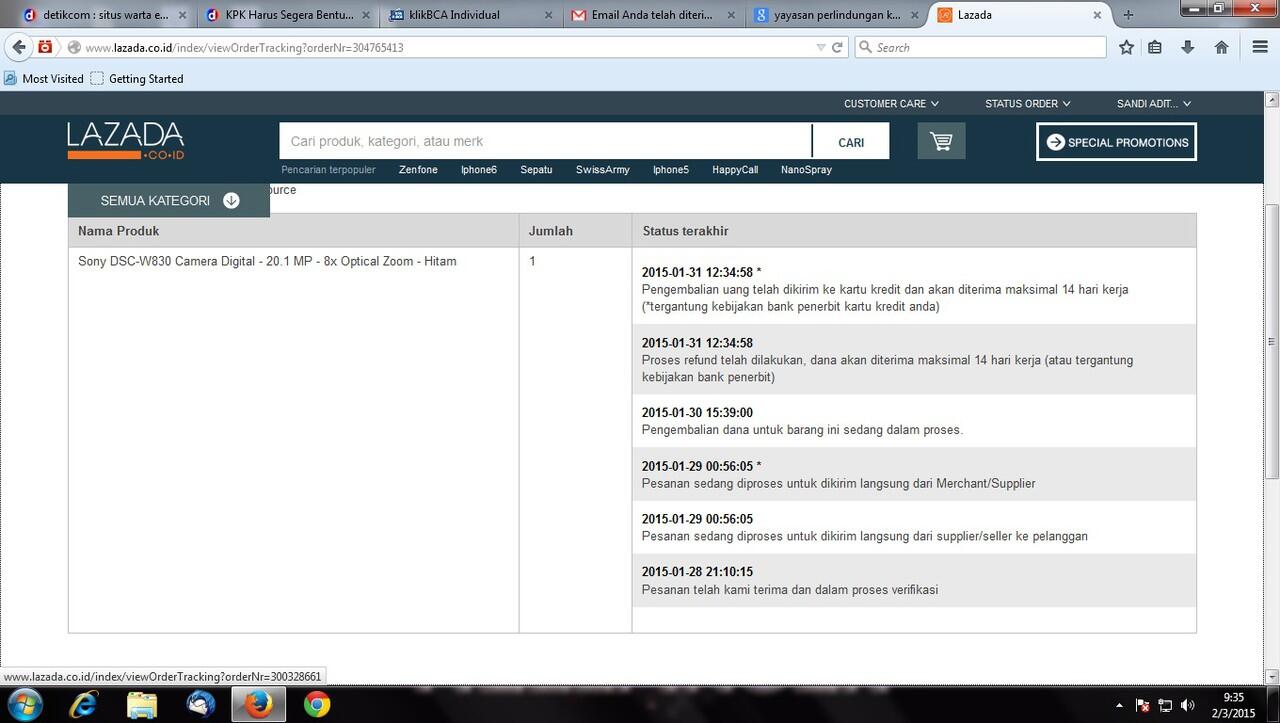This screenshot has height=723, width=1280.
Task: Search popular term Iphone6
Action: [479, 170]
